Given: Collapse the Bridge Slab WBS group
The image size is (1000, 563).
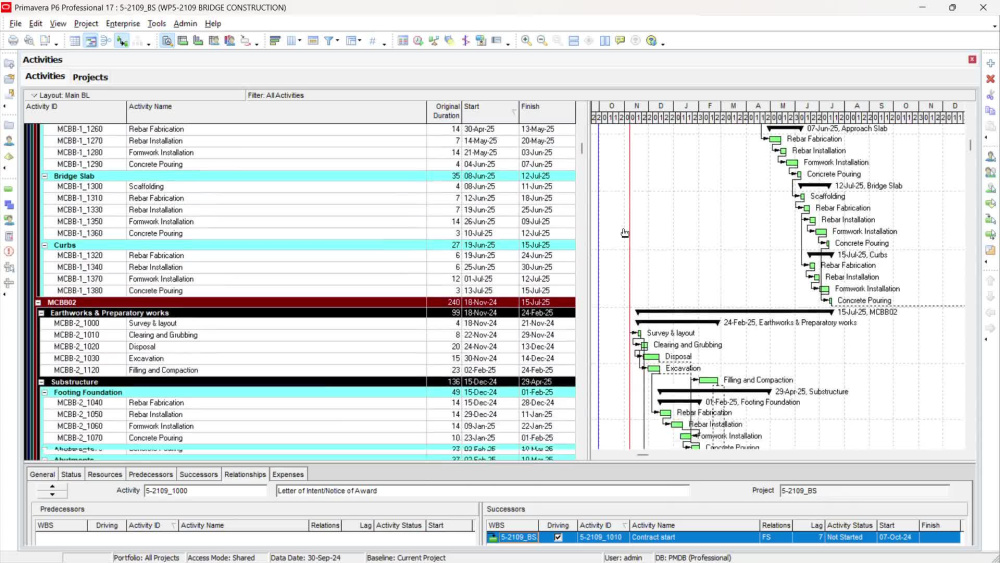Looking at the screenshot, I should (45, 176).
